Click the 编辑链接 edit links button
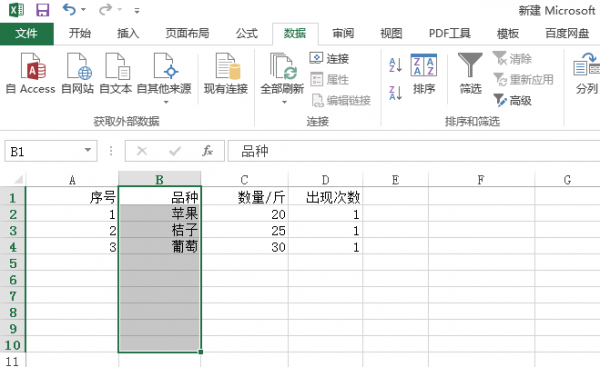 (341, 100)
